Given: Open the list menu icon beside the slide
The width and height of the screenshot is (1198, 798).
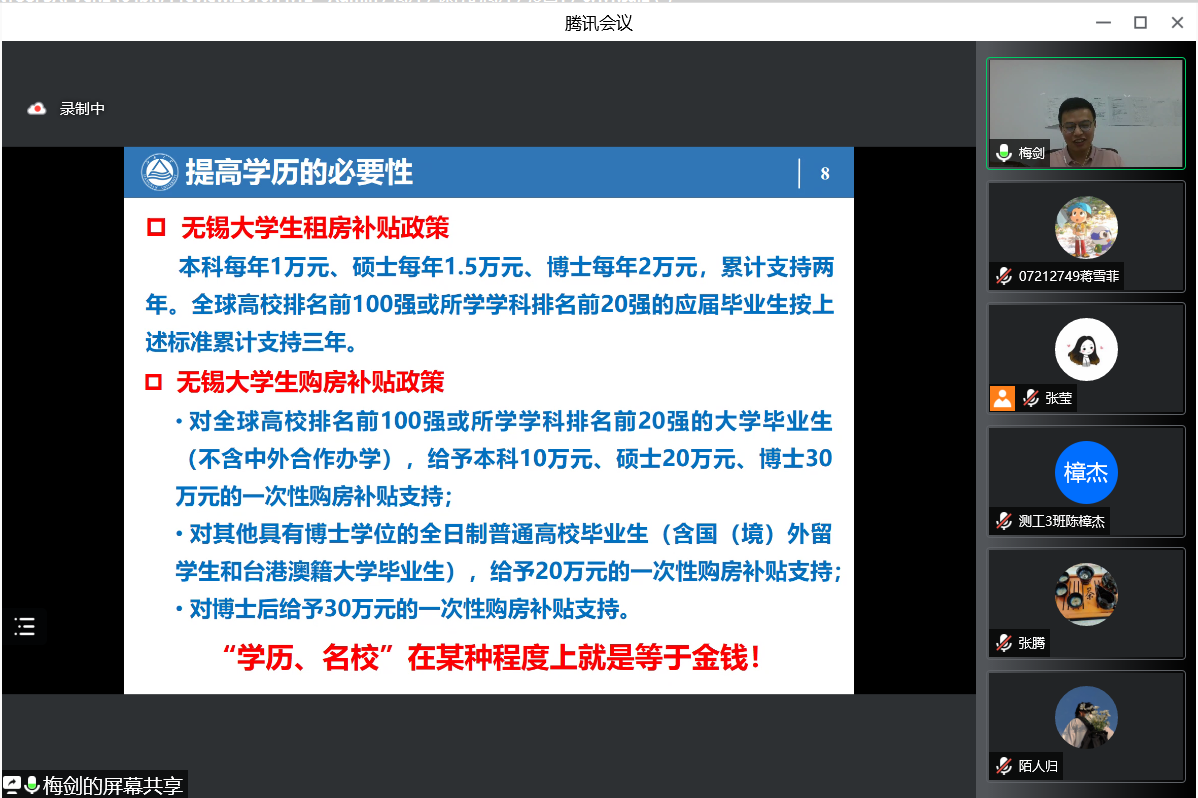Looking at the screenshot, I should (x=25, y=627).
